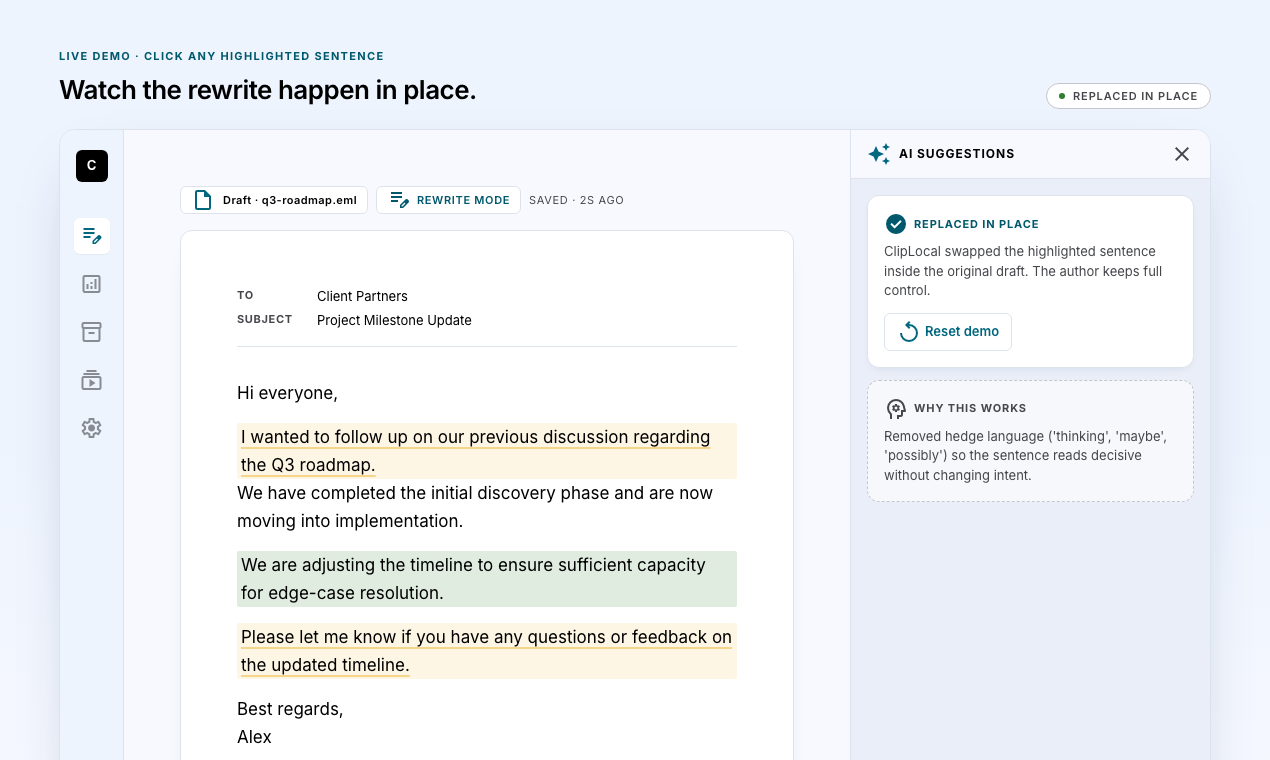
Task: Click the Replaced in Place checkmark icon
Action: pos(896,224)
